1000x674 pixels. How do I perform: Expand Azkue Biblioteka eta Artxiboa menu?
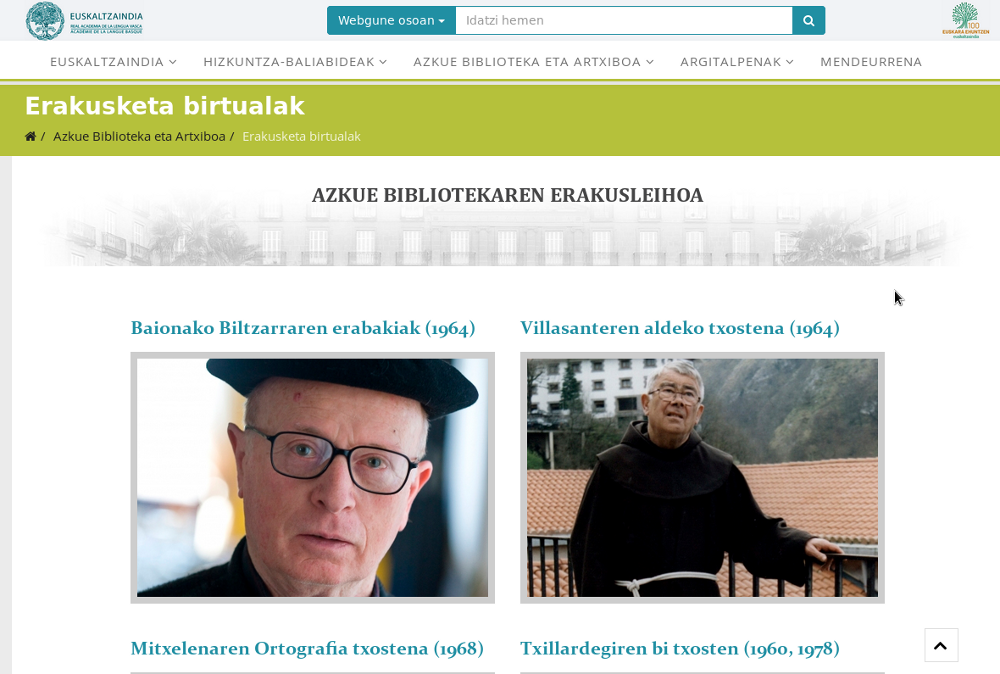[x=533, y=62]
